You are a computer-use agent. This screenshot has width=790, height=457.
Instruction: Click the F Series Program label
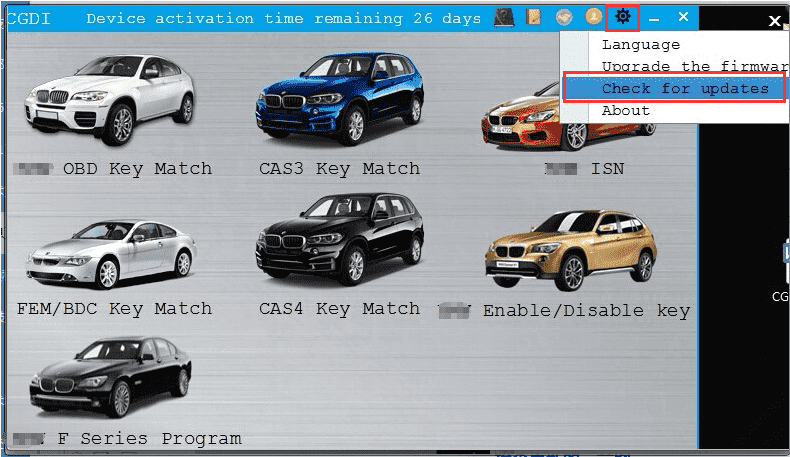coord(150,439)
